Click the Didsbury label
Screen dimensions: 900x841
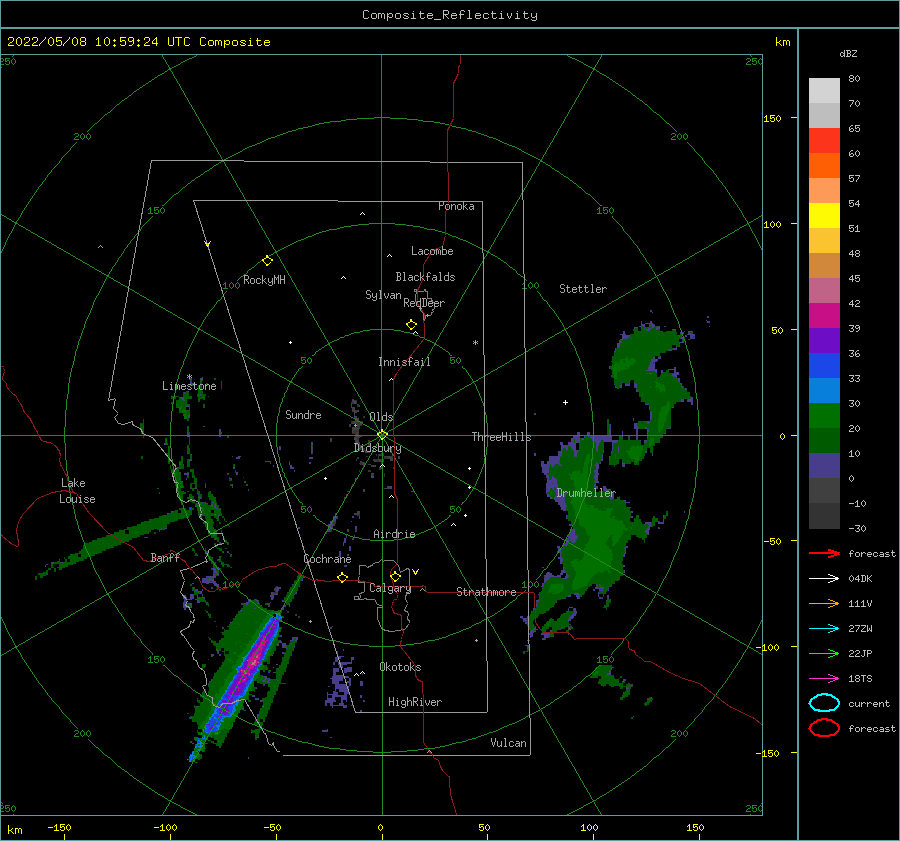(378, 448)
